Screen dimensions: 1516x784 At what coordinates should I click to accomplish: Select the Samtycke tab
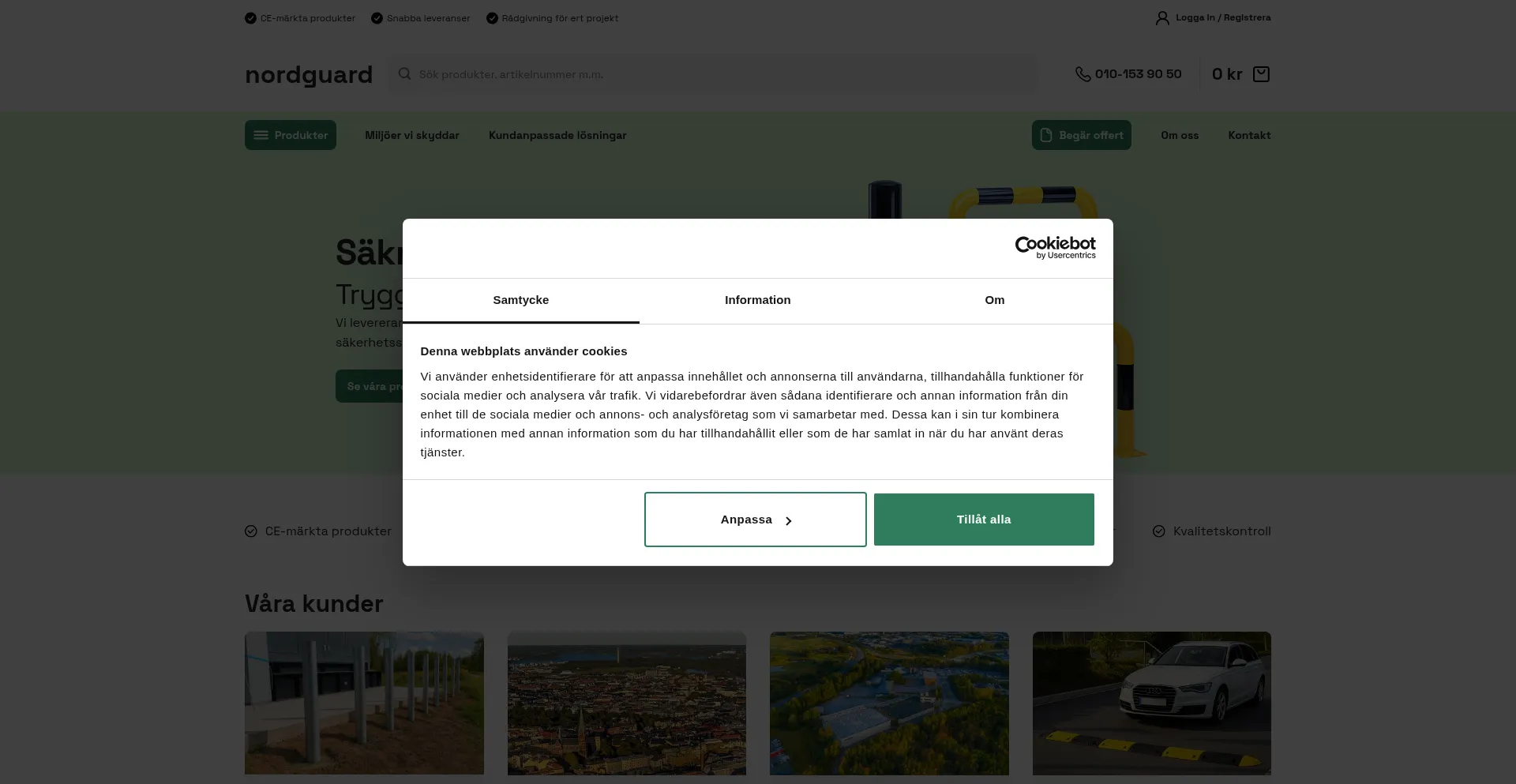[x=520, y=300]
